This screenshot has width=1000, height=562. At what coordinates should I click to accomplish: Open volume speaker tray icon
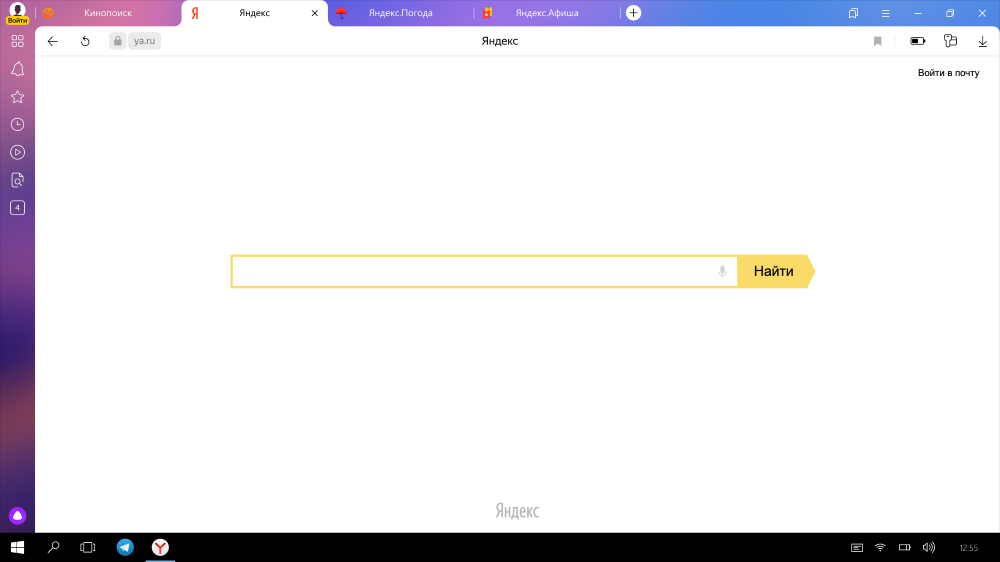[x=929, y=547]
